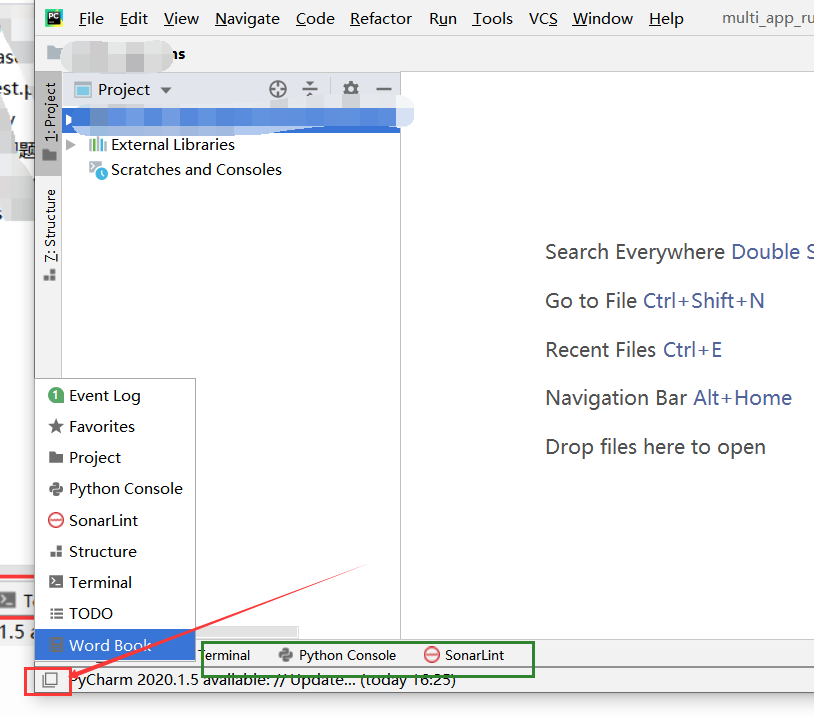Viewport: 814px width, 716px height.
Task: Open the Run menu
Action: click(x=443, y=19)
